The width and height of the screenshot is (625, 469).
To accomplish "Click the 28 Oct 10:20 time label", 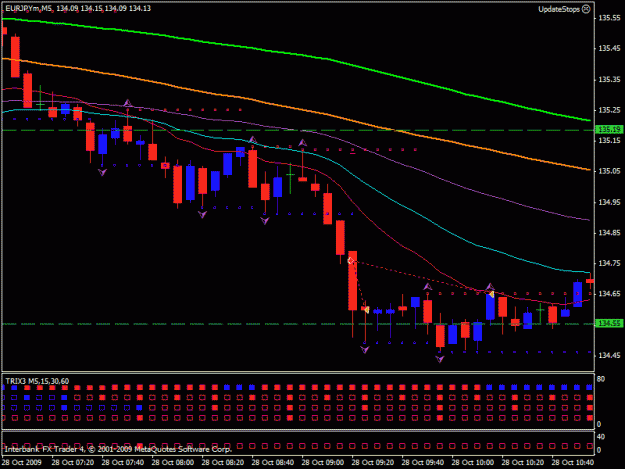I will (x=523, y=462).
